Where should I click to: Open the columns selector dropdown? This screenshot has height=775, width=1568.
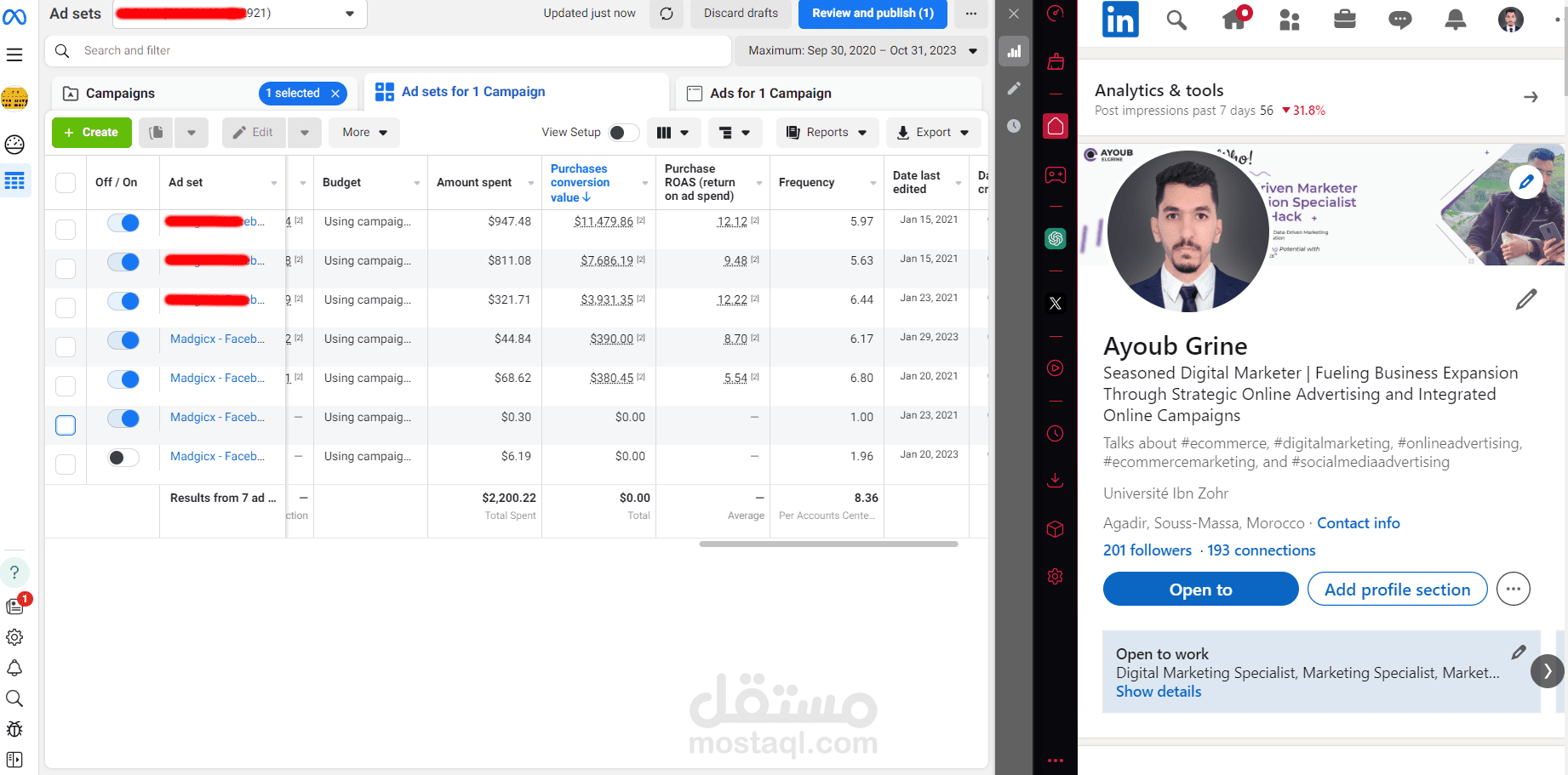(673, 132)
